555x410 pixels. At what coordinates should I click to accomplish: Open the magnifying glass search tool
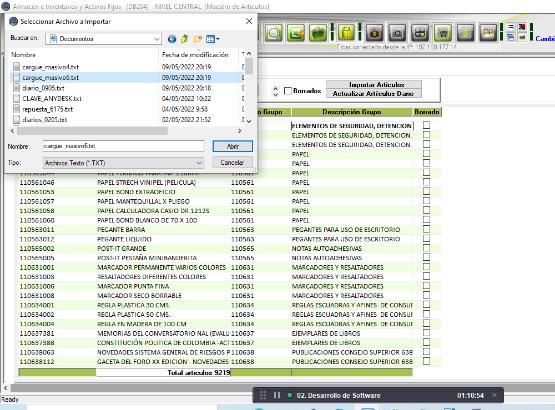tap(274, 33)
